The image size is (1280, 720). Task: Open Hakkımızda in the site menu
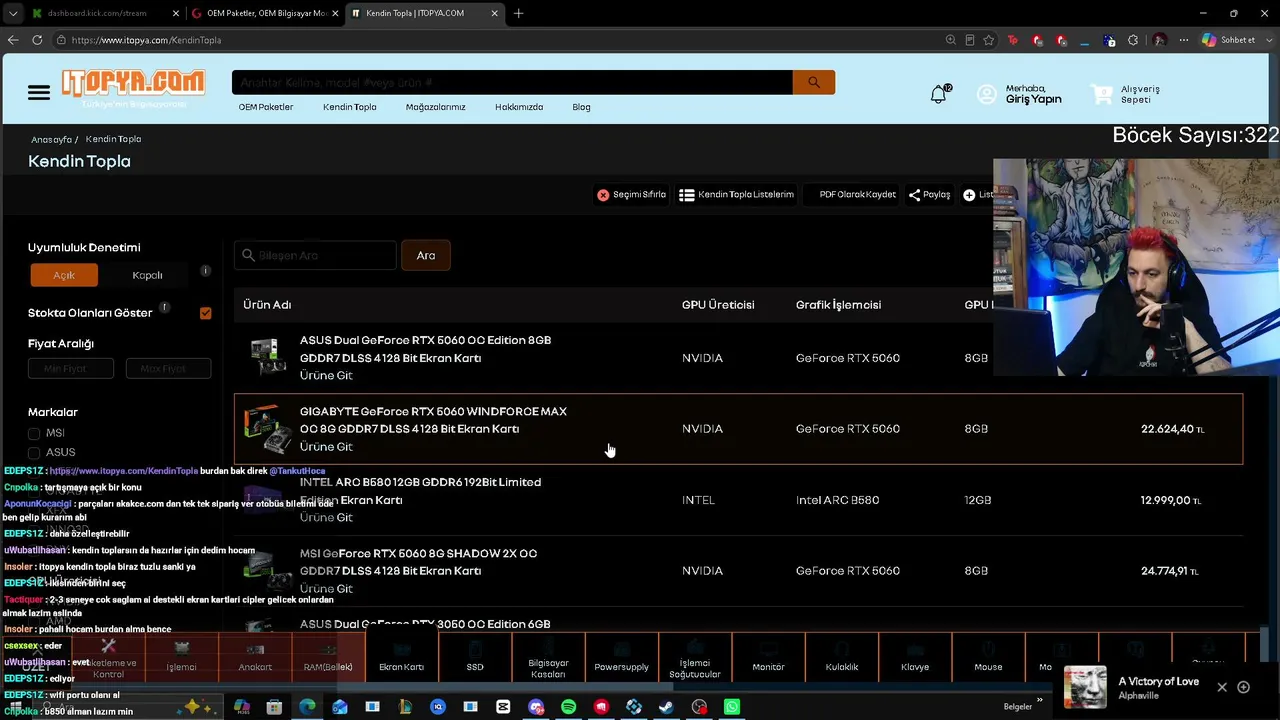[x=519, y=107]
